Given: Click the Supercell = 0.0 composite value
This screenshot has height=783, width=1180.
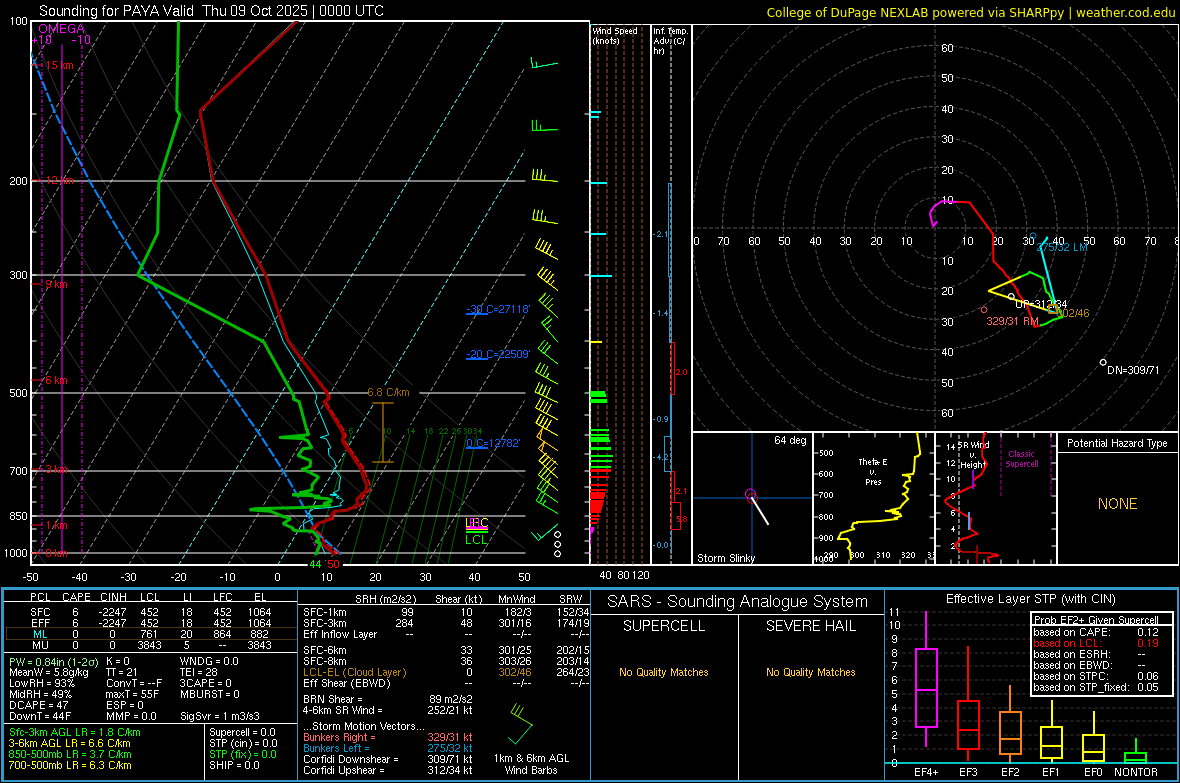Looking at the screenshot, I should coord(242,732).
